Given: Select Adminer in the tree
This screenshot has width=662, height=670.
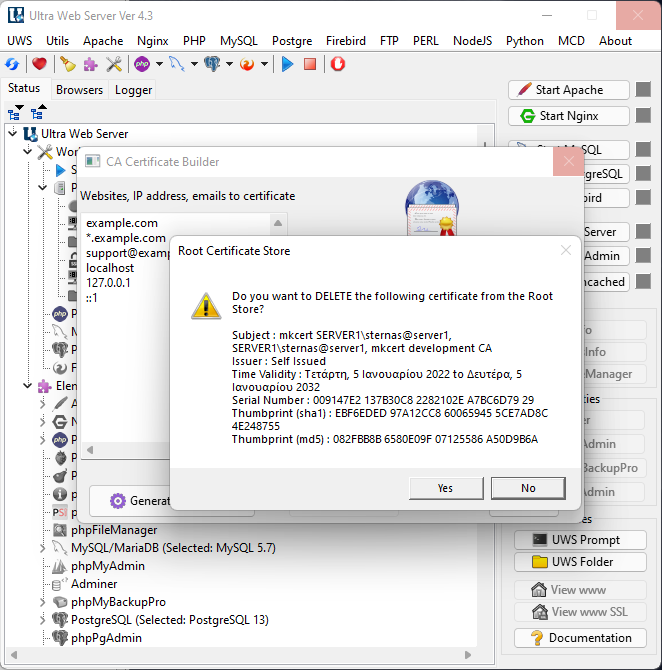Looking at the screenshot, I should click(x=94, y=584).
